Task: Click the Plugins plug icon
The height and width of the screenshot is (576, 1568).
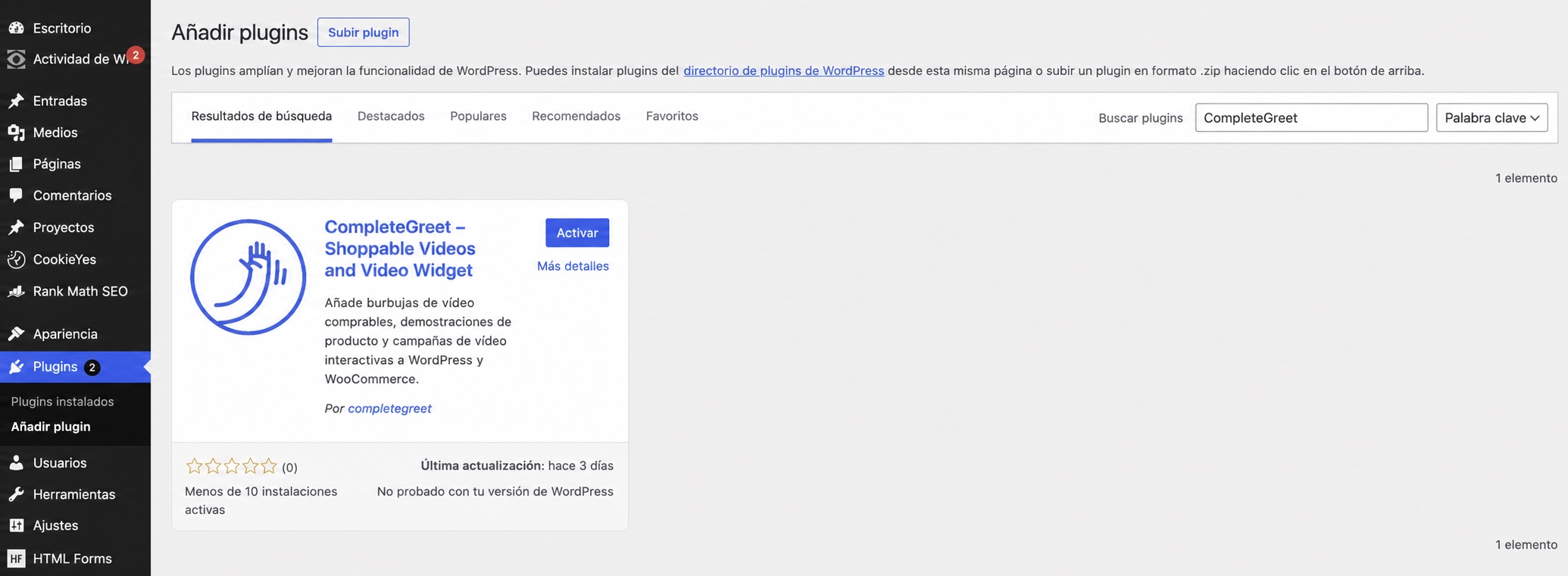Action: point(16,367)
